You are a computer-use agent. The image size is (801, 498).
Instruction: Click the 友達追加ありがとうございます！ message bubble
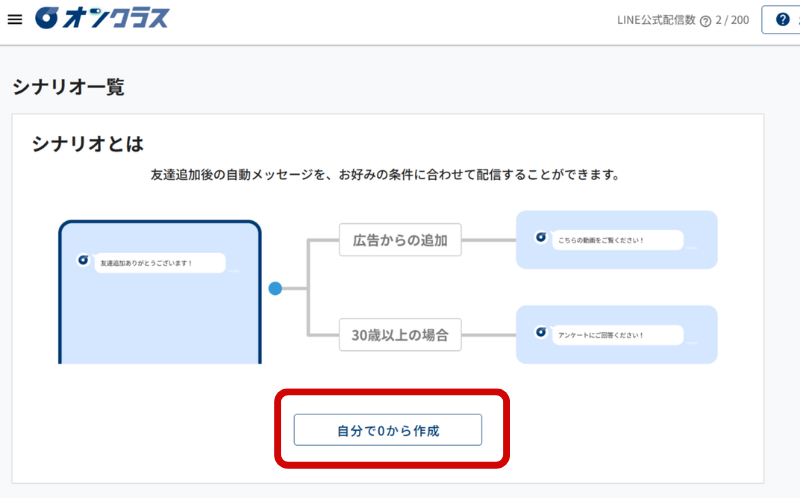[x=160, y=264]
